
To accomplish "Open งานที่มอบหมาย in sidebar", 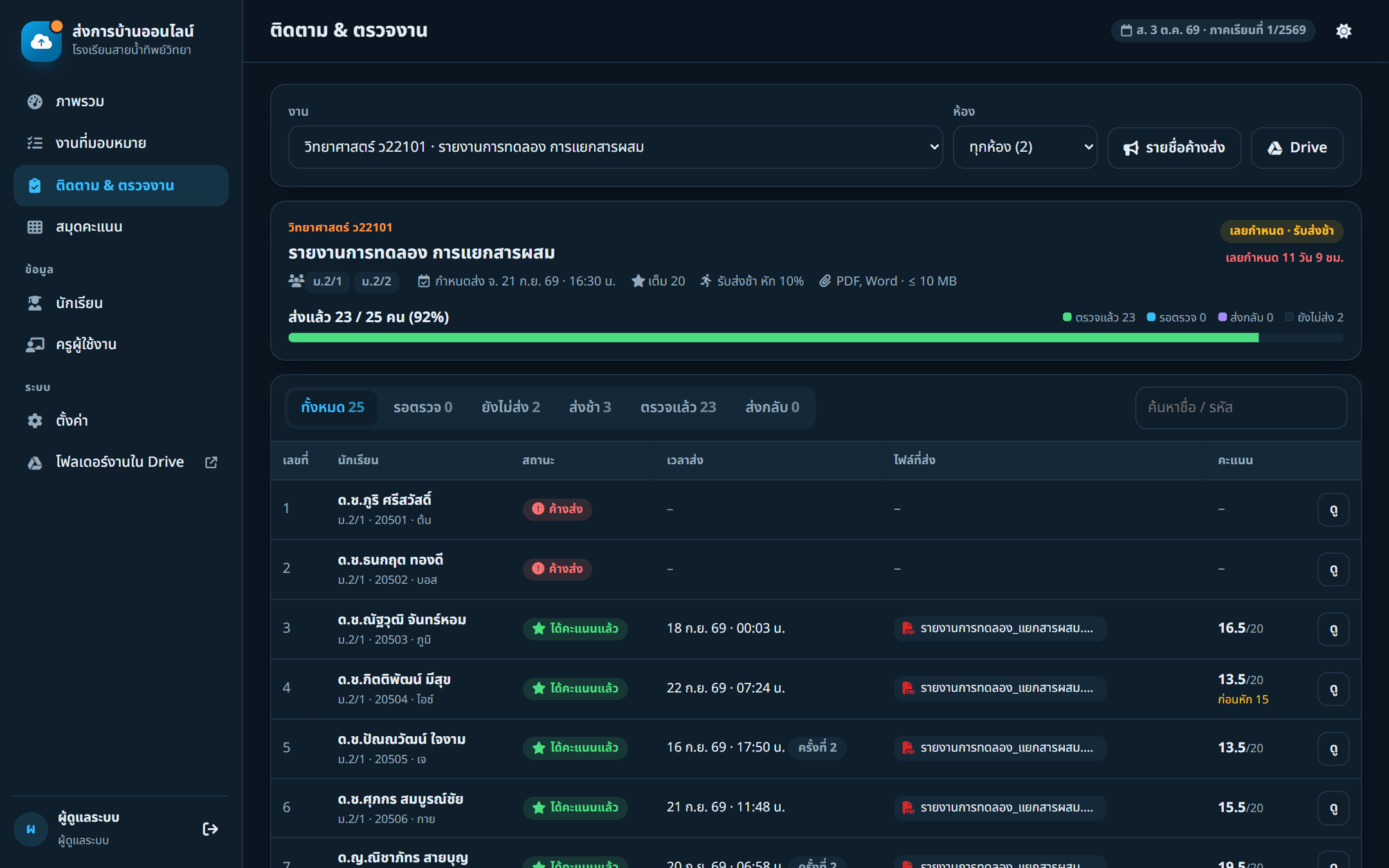I will (121, 143).
